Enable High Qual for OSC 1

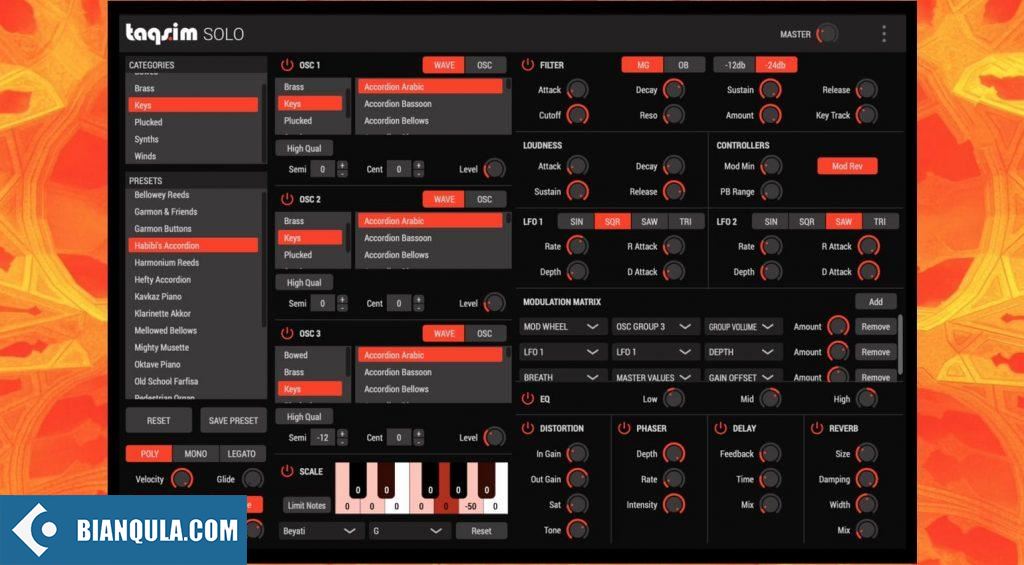(x=304, y=148)
